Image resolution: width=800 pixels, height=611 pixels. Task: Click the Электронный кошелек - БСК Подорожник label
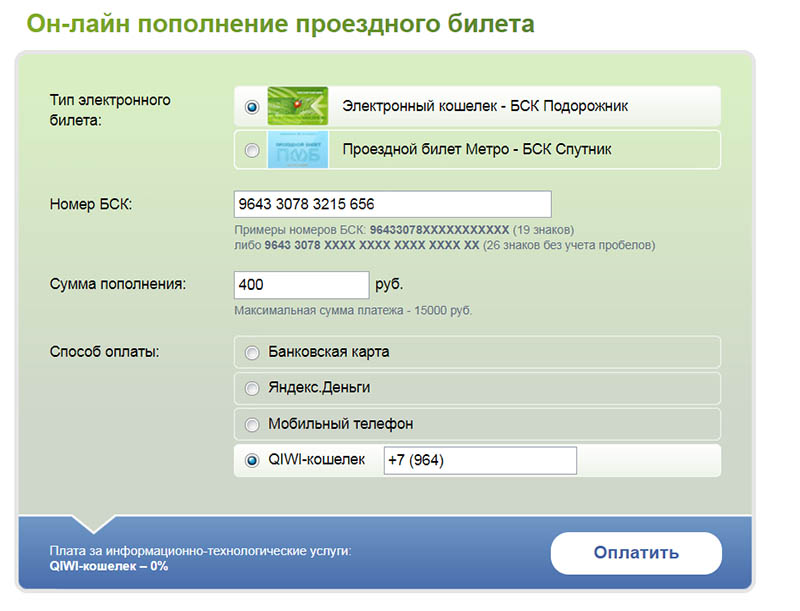click(485, 106)
